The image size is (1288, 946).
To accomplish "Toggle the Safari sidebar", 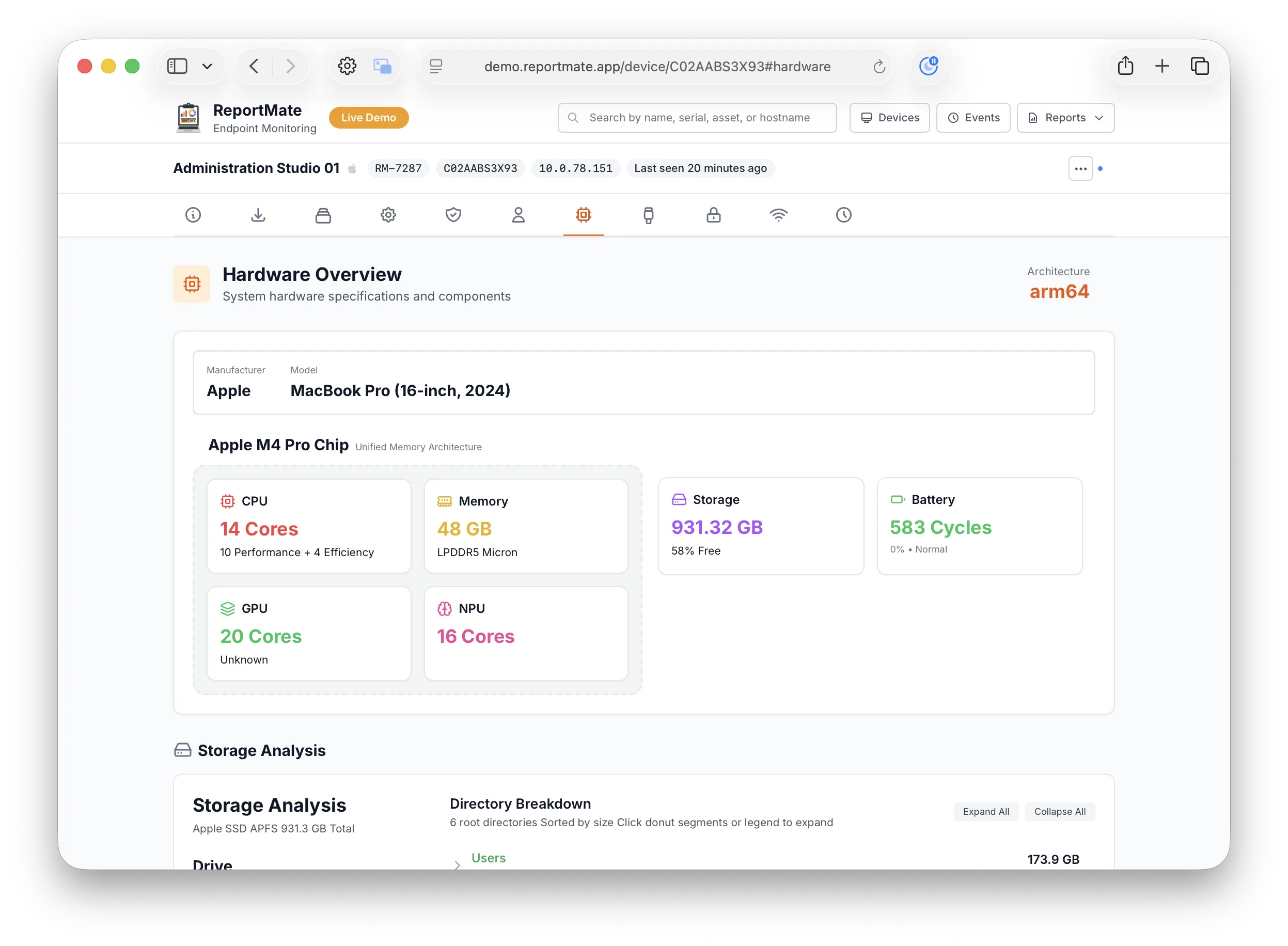I will click(x=177, y=67).
